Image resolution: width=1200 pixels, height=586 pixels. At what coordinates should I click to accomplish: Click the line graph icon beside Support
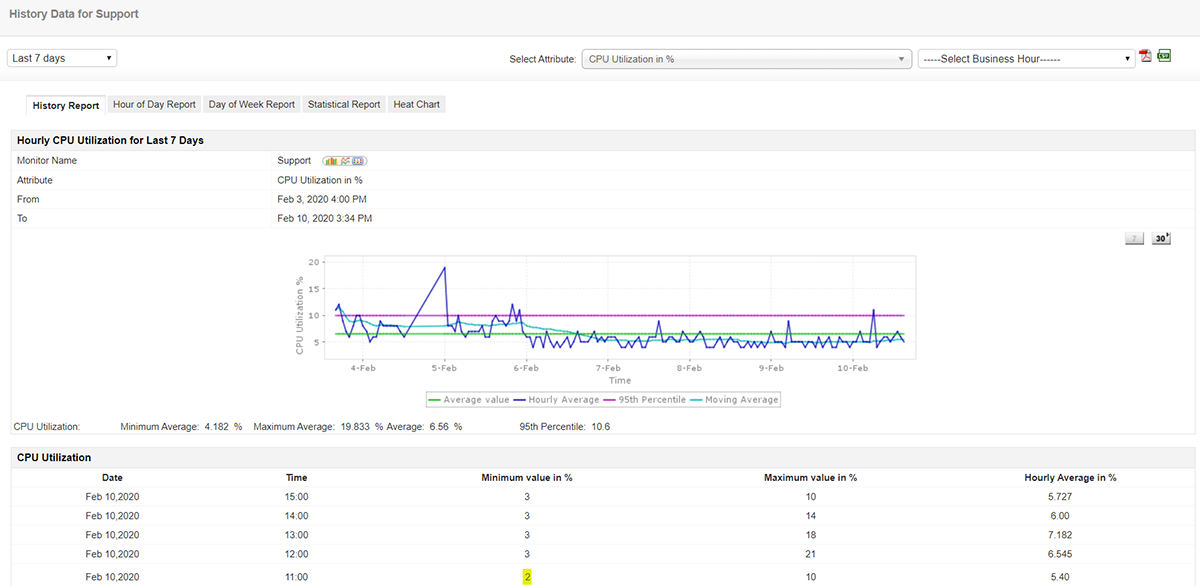click(x=345, y=161)
